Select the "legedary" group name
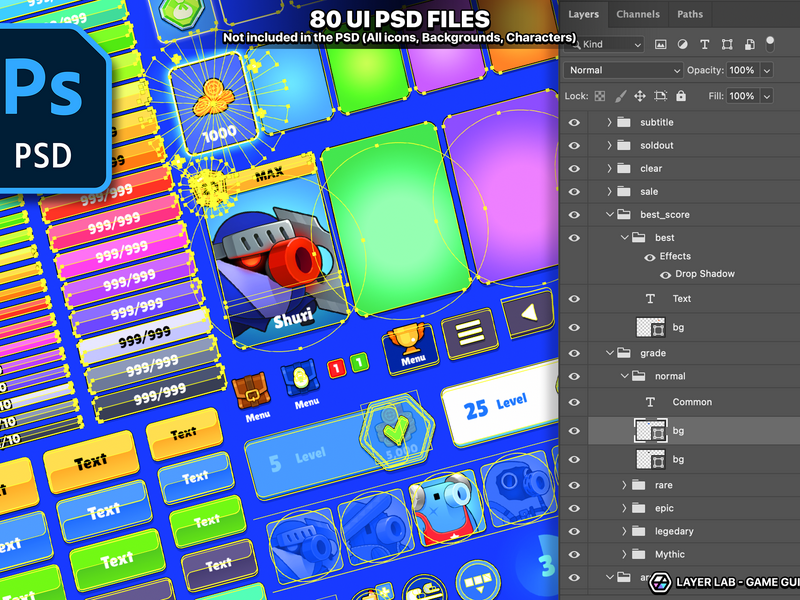 click(674, 532)
